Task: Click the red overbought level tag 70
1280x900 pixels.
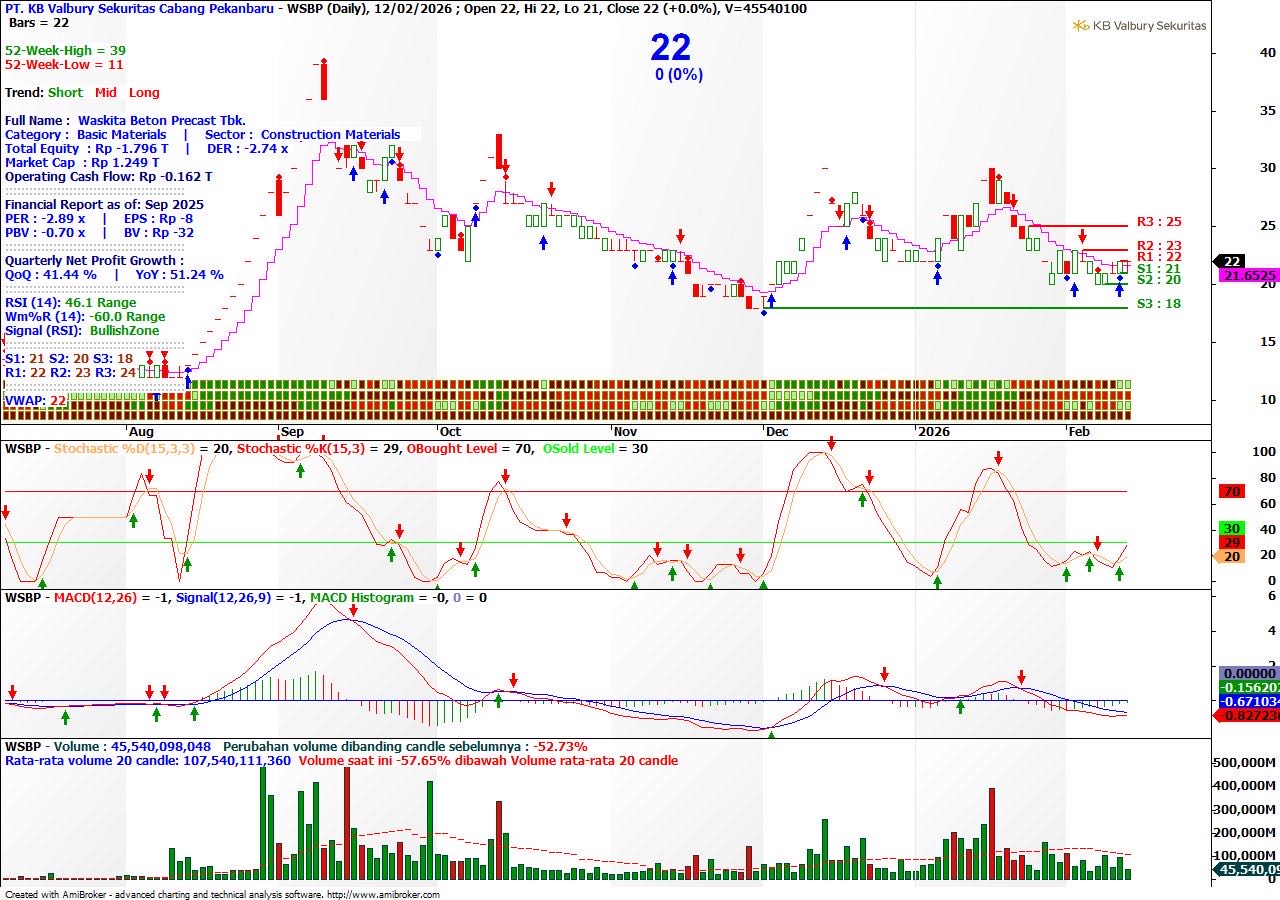Action: point(1232,492)
